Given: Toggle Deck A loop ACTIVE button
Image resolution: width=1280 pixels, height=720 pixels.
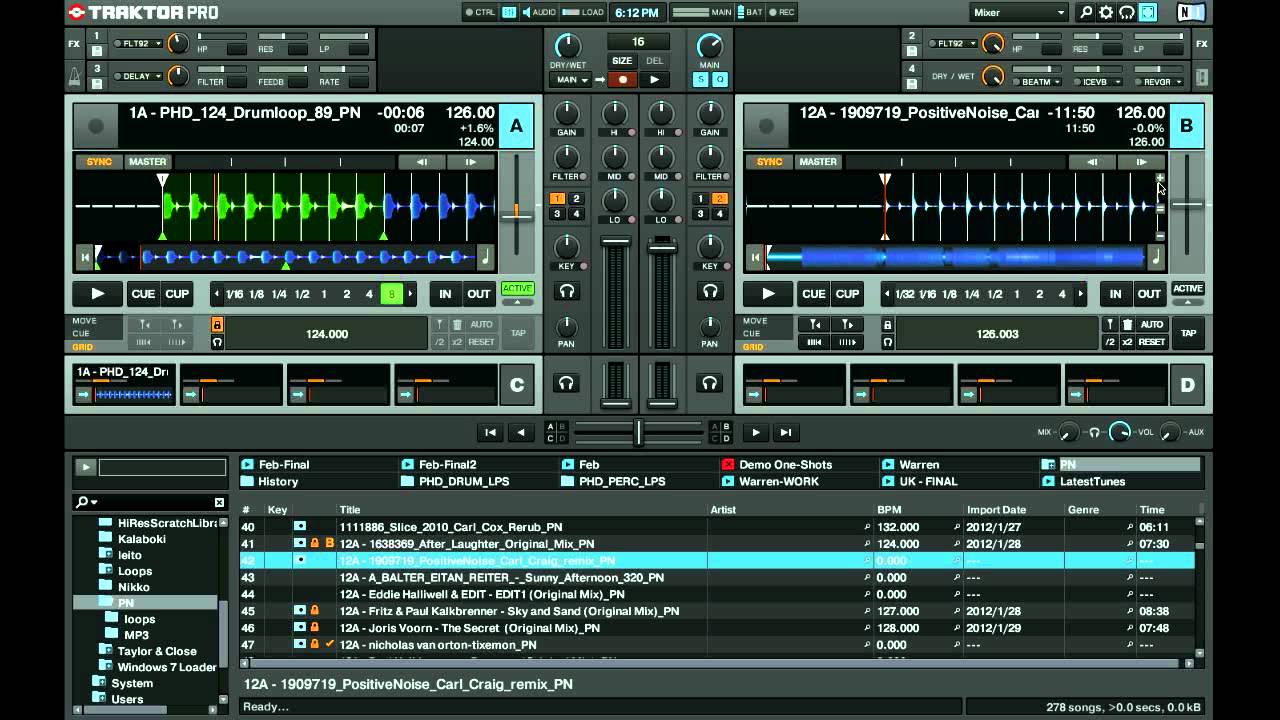Looking at the screenshot, I should pyautogui.click(x=517, y=289).
